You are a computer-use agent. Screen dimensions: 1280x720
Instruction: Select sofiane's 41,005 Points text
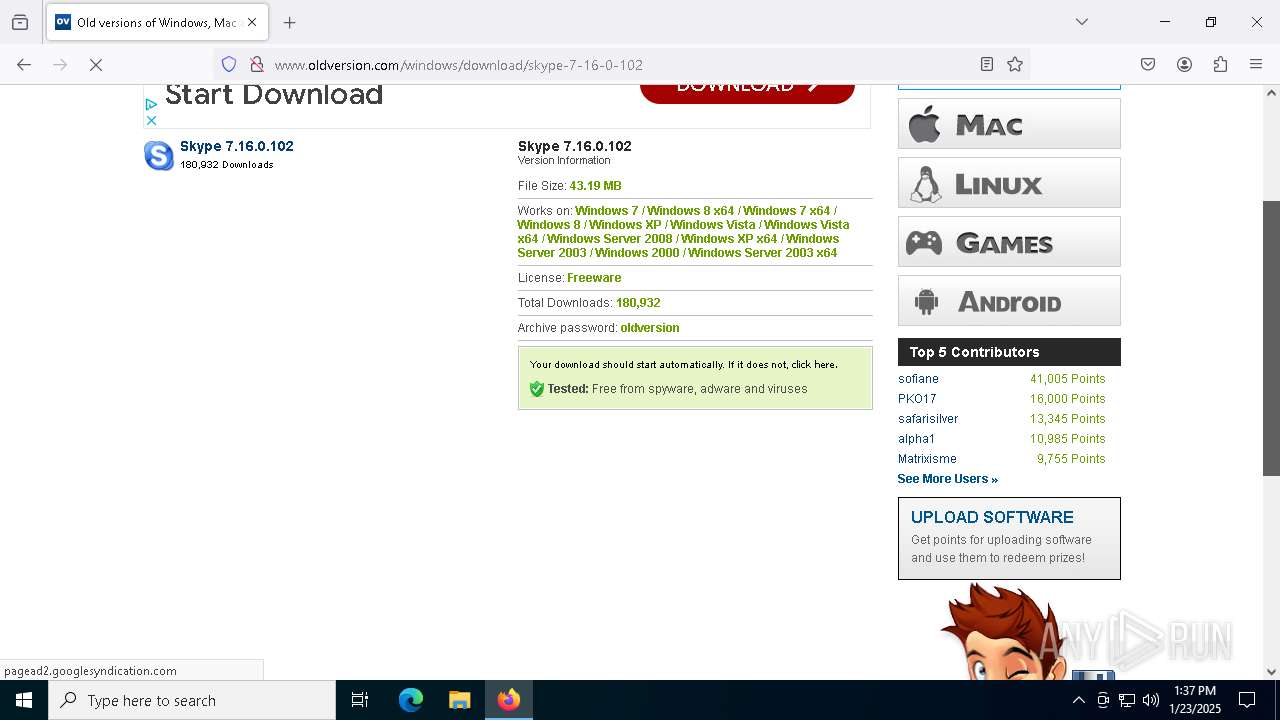tap(1067, 379)
